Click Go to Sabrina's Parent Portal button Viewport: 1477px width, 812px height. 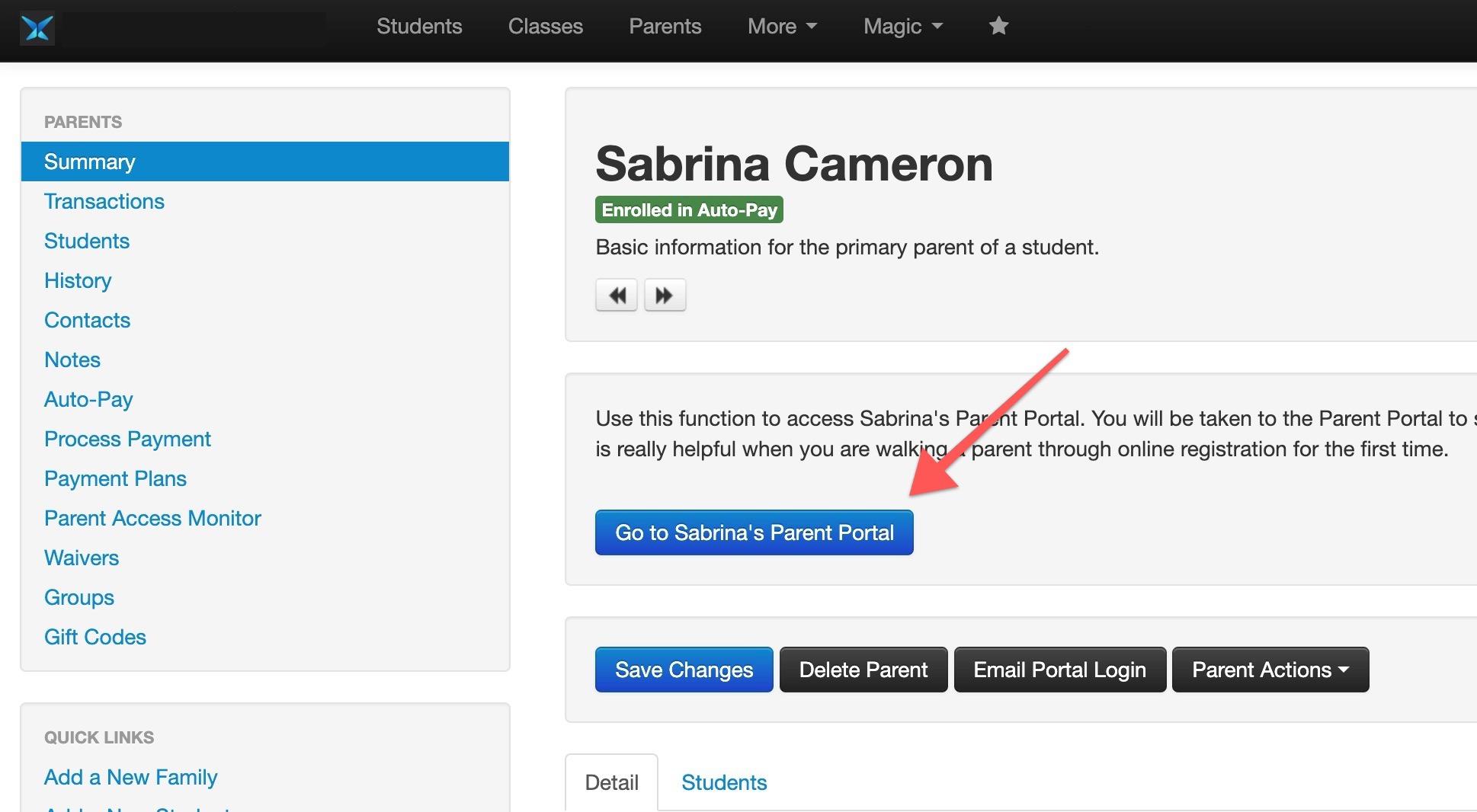754,532
